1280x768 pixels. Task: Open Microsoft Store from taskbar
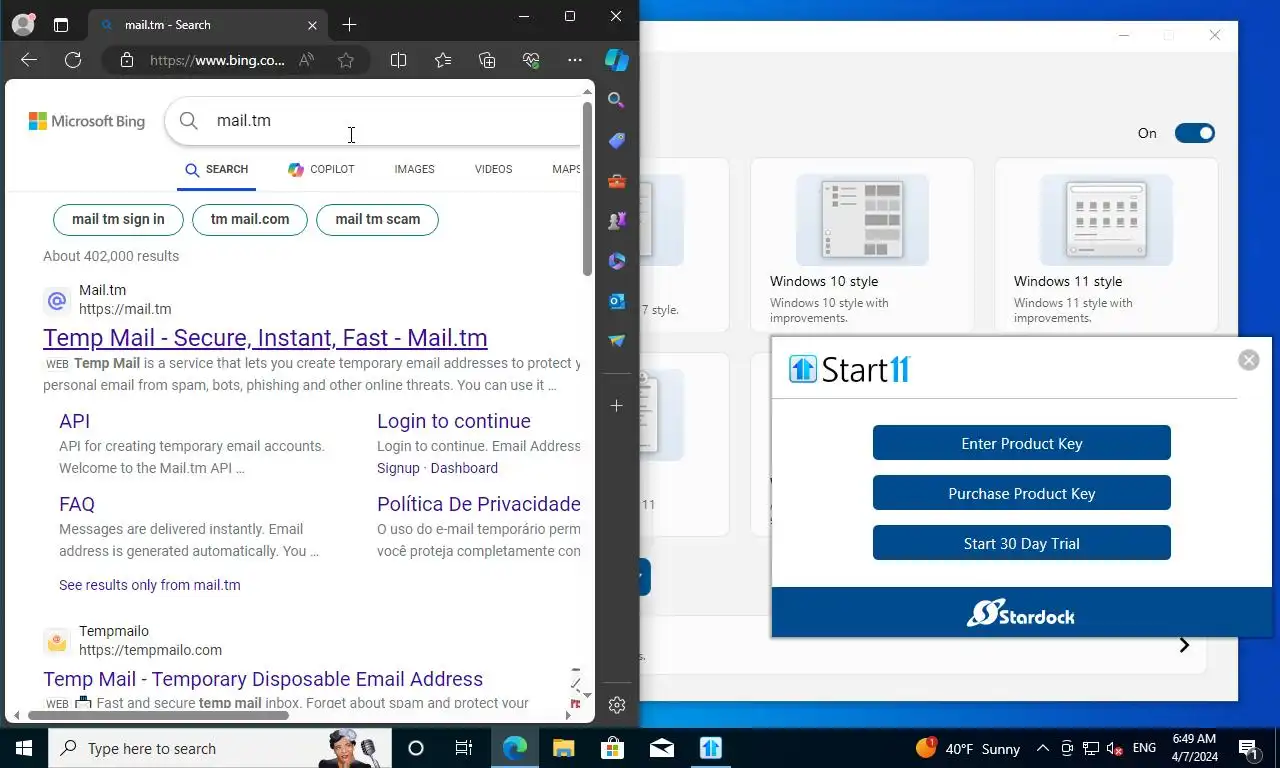[x=612, y=748]
